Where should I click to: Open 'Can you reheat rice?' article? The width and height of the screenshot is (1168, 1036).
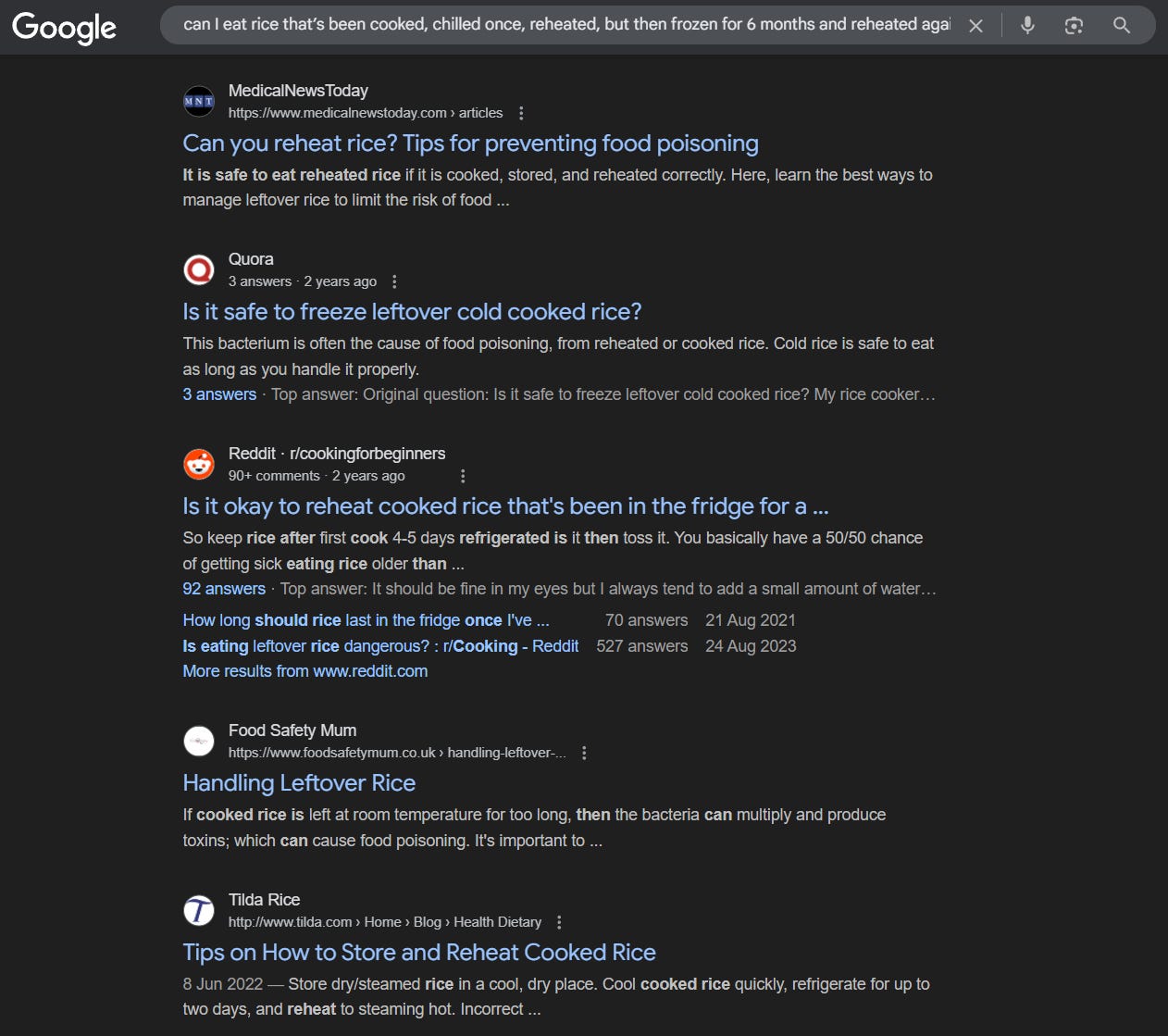pos(470,144)
